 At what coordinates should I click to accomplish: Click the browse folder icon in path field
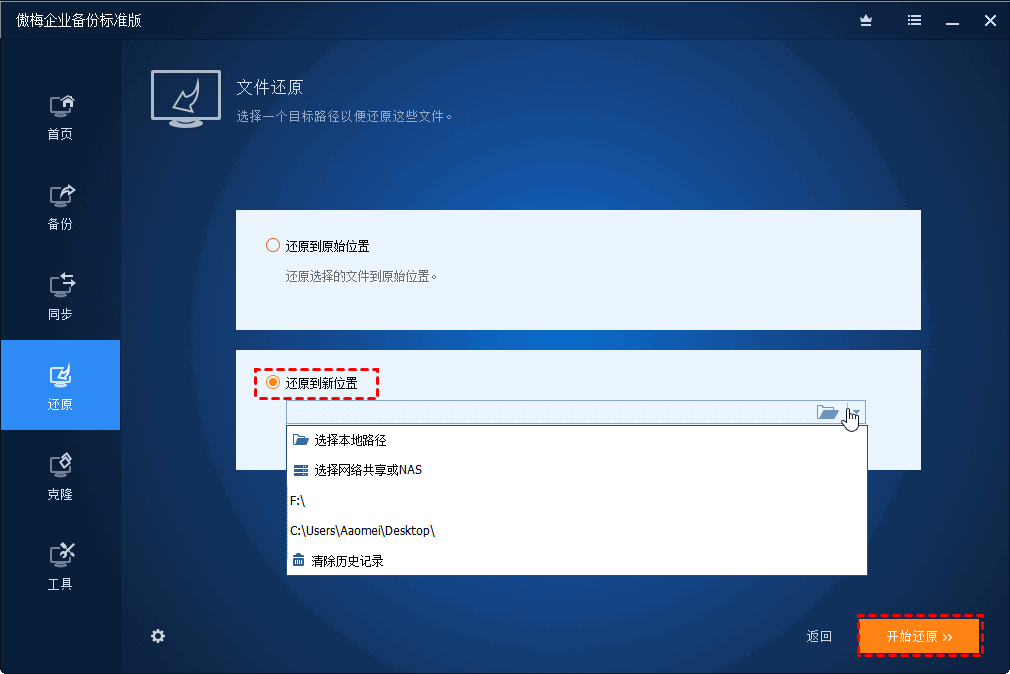pyautogui.click(x=828, y=412)
